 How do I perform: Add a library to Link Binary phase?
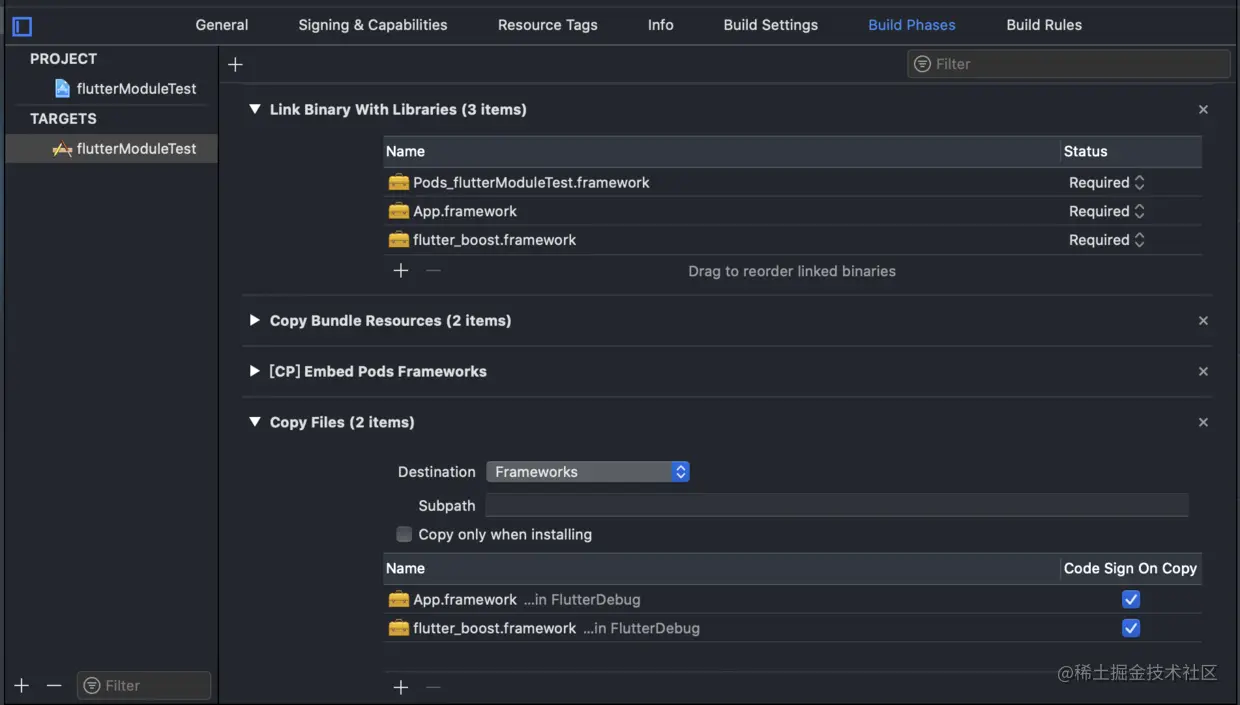click(x=401, y=271)
